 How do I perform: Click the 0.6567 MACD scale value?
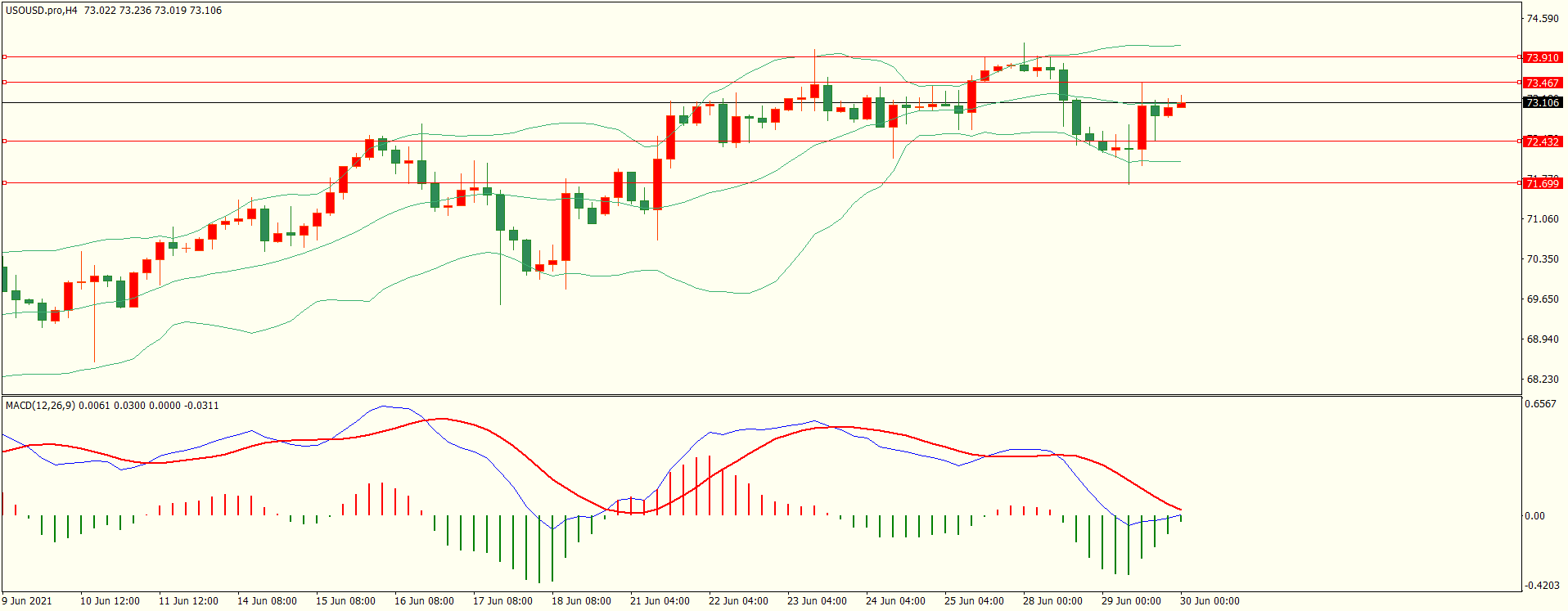(x=1540, y=405)
